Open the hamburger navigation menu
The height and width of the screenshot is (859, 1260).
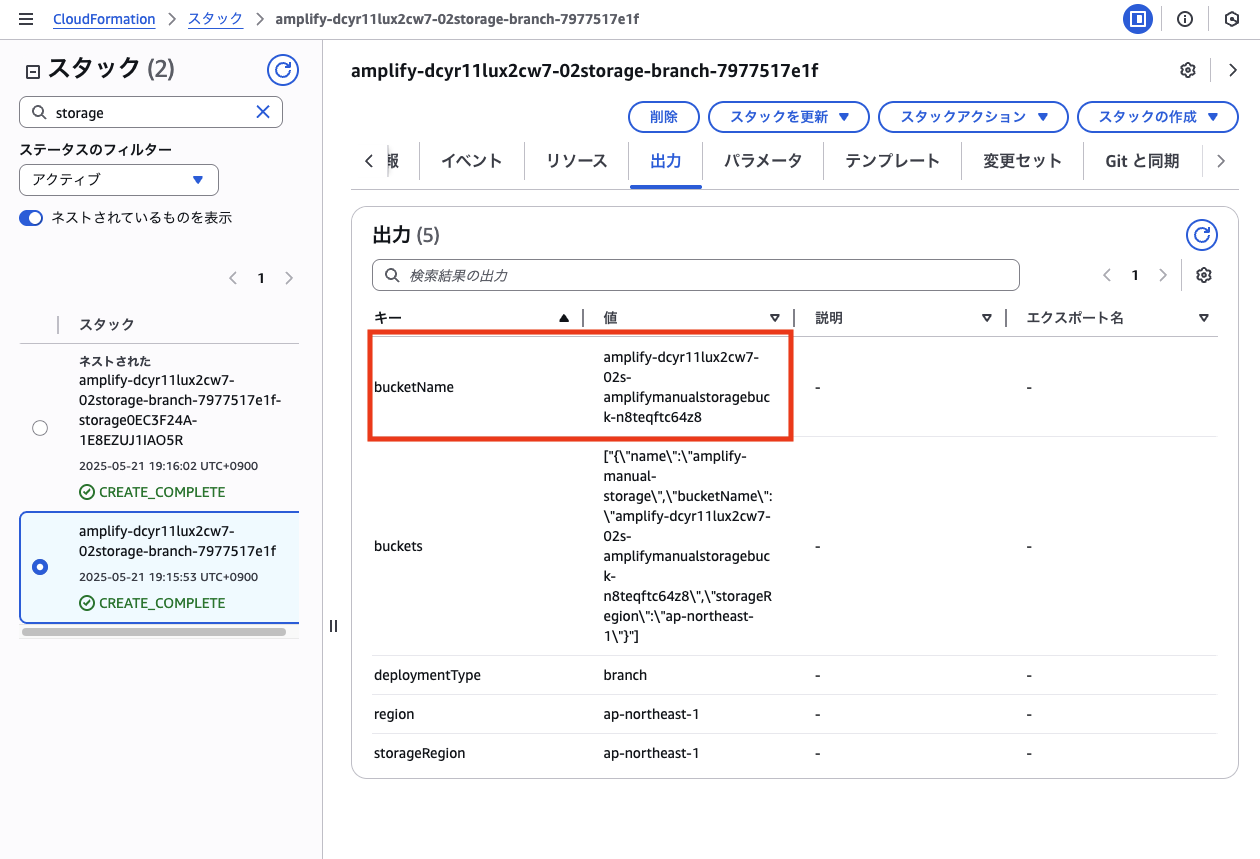click(27, 19)
